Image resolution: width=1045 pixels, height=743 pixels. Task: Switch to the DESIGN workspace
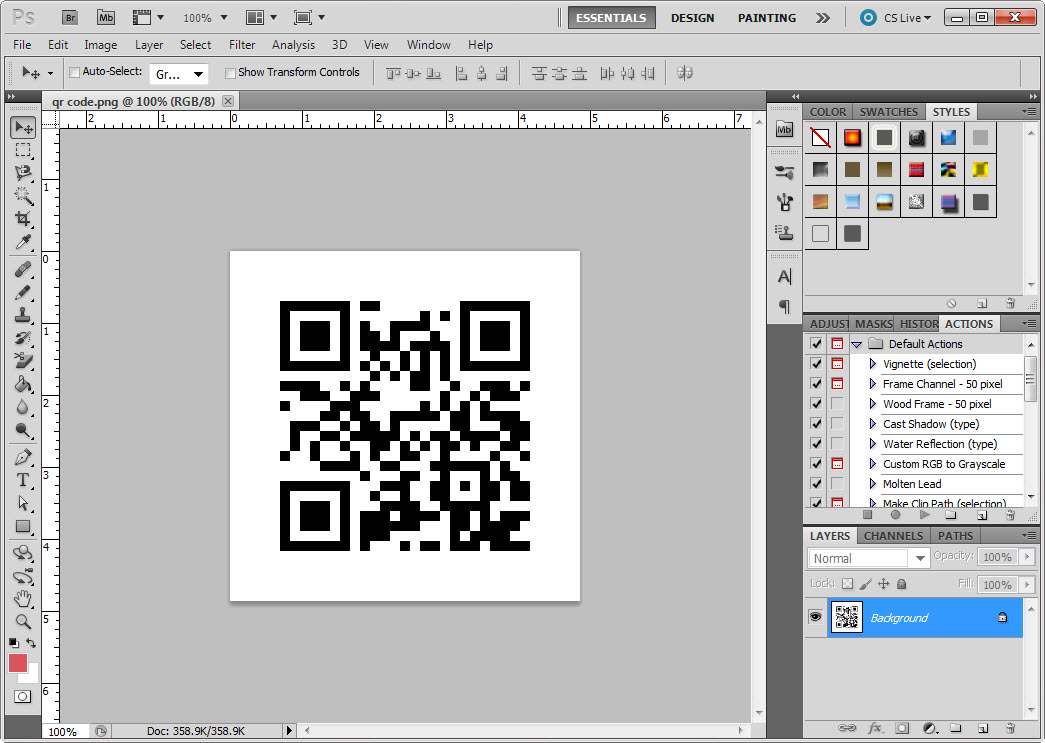694,17
